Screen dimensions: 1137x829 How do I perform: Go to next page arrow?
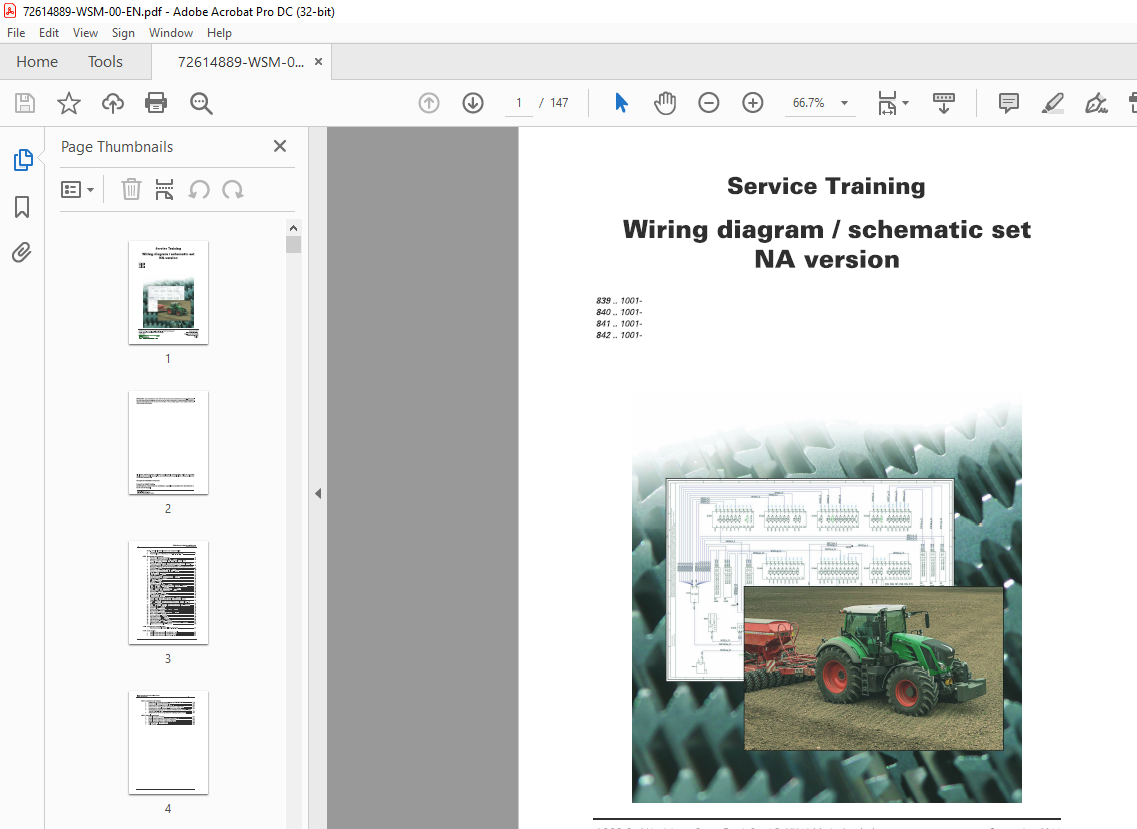[473, 103]
